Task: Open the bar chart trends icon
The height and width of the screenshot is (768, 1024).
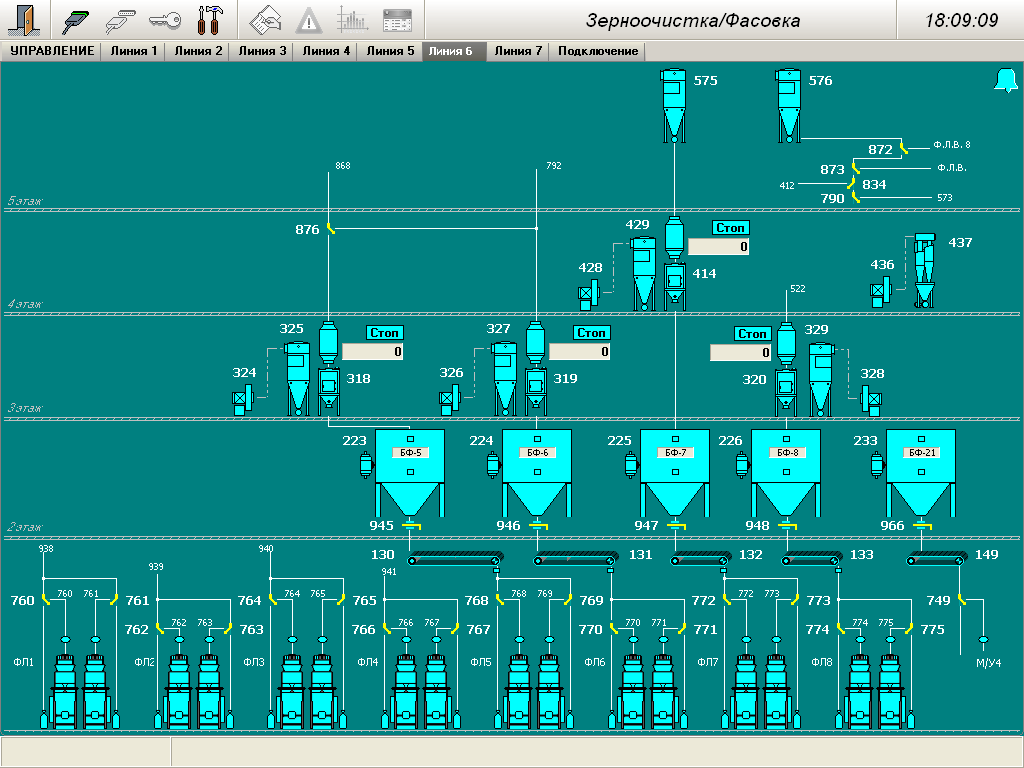Action: [353, 19]
